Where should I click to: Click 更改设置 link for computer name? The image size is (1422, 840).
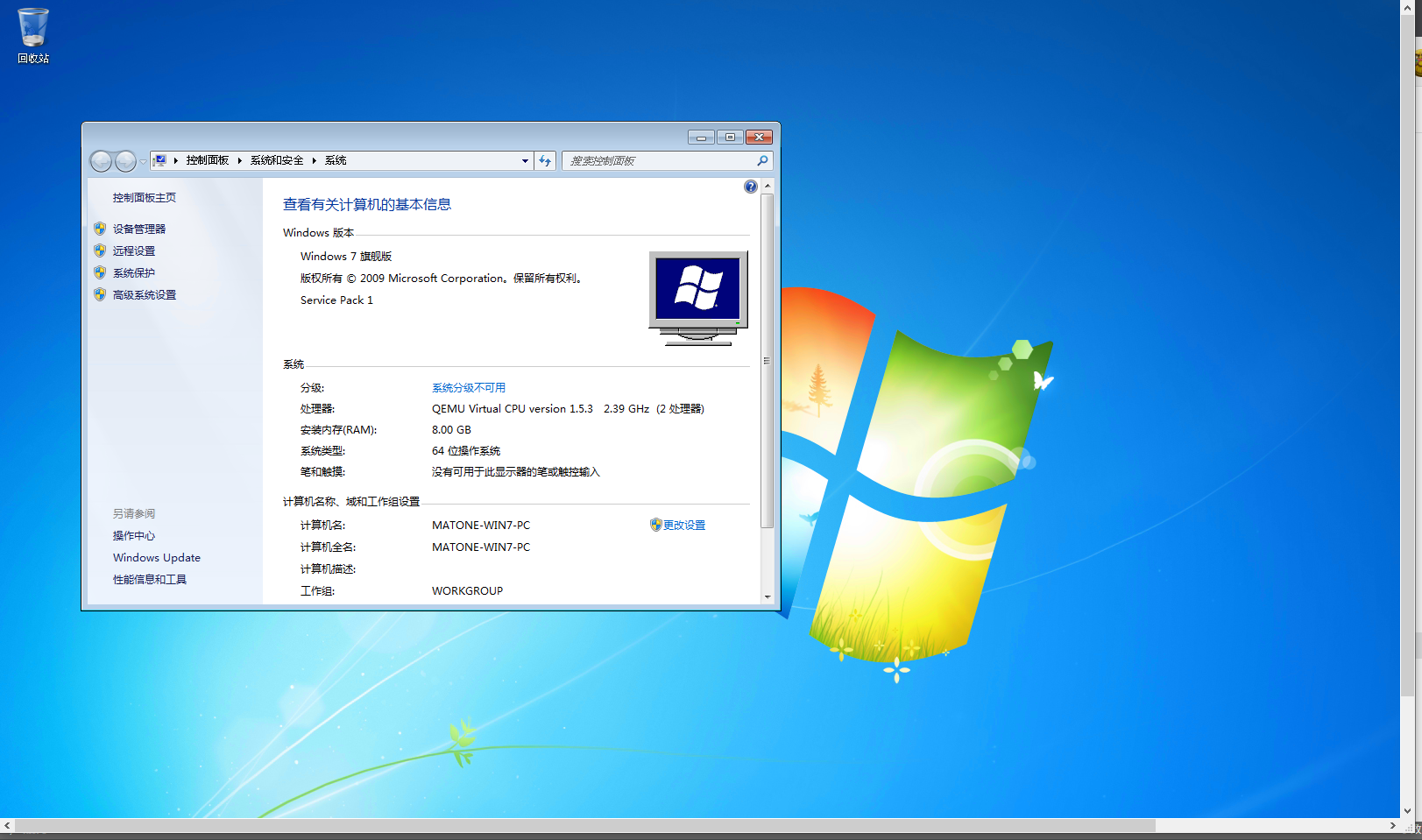684,525
